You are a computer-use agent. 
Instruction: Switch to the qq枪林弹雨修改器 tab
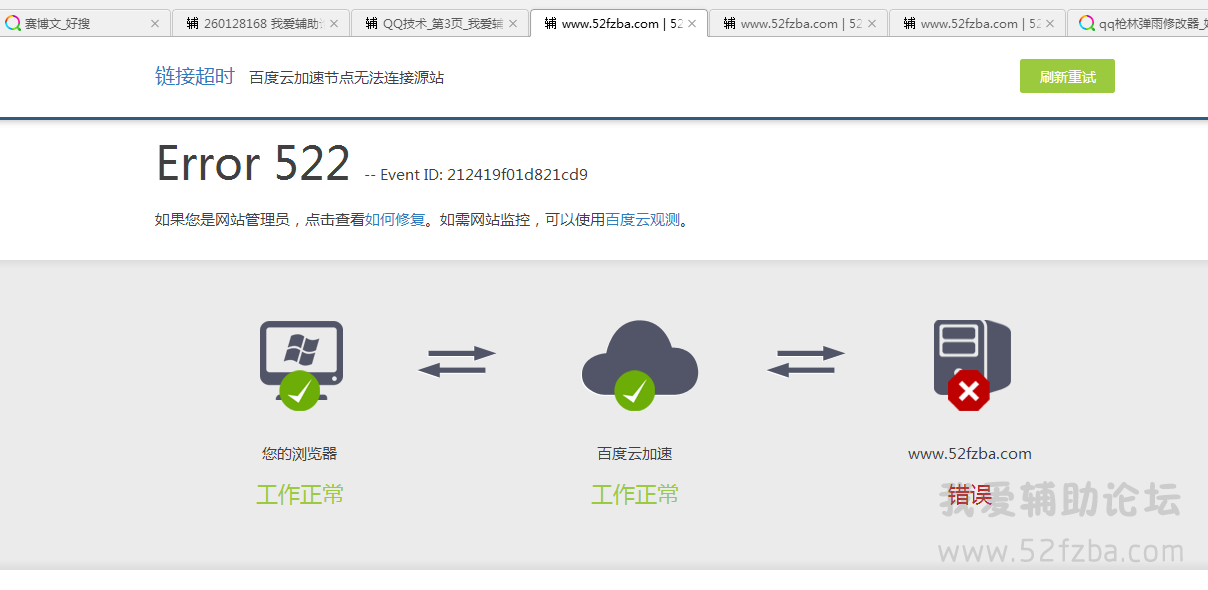tap(1137, 23)
